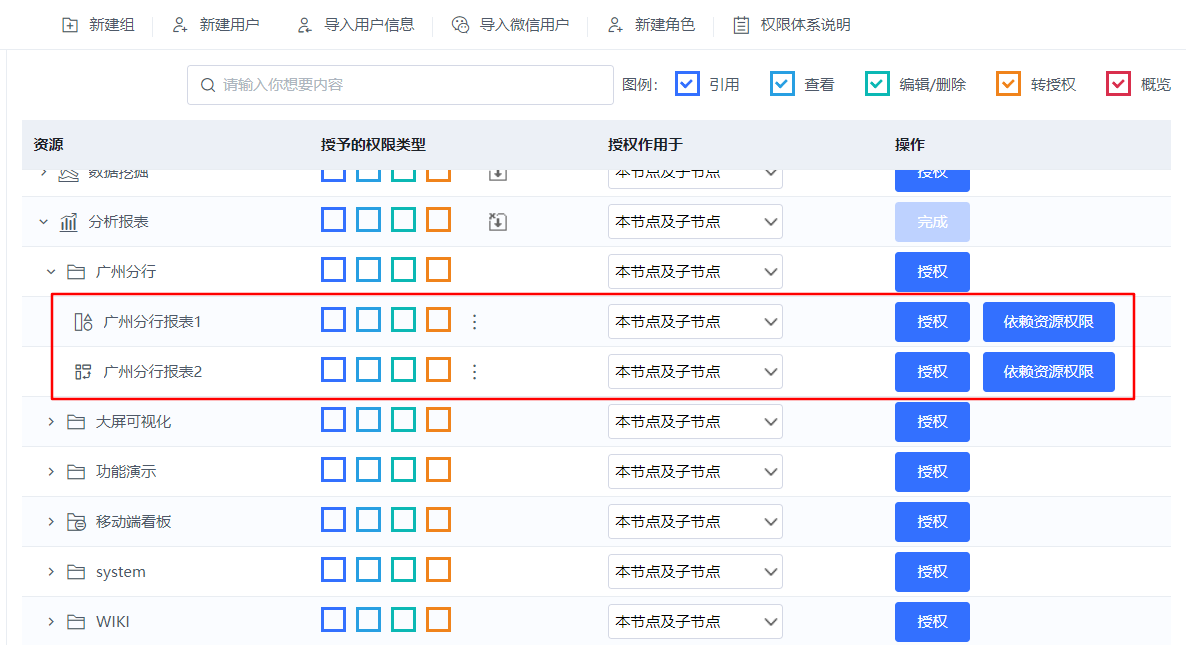
Task: Check the orange 转授权 box for 分析报表
Action: pos(439,220)
